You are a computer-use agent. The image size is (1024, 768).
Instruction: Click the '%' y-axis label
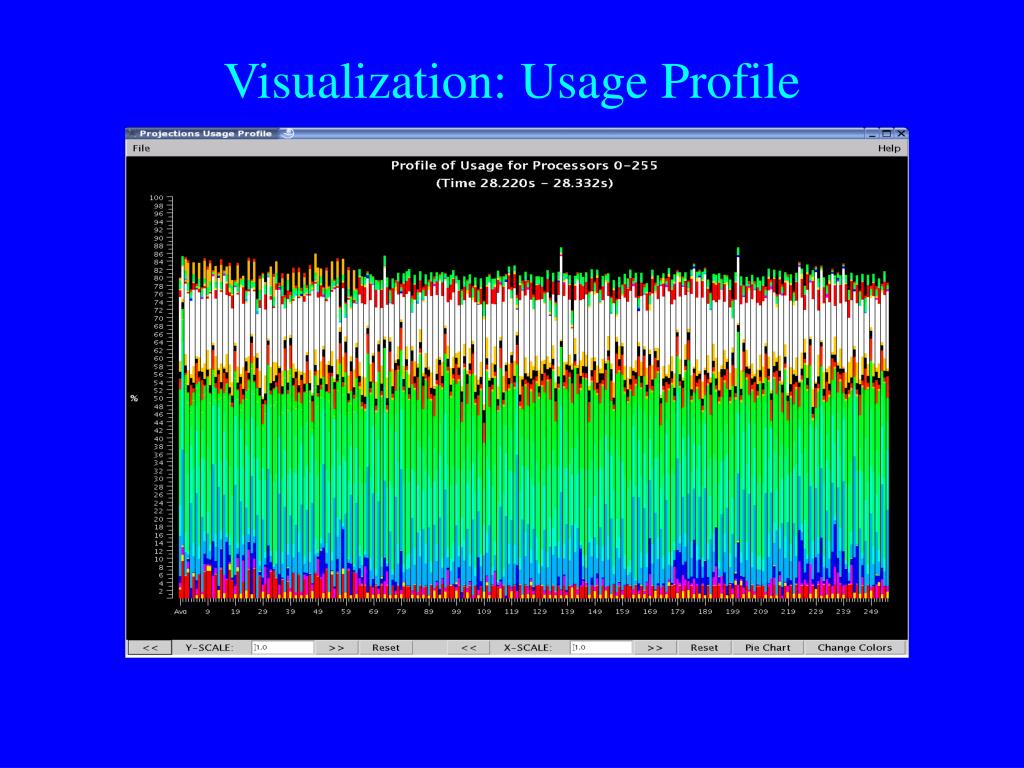134,398
